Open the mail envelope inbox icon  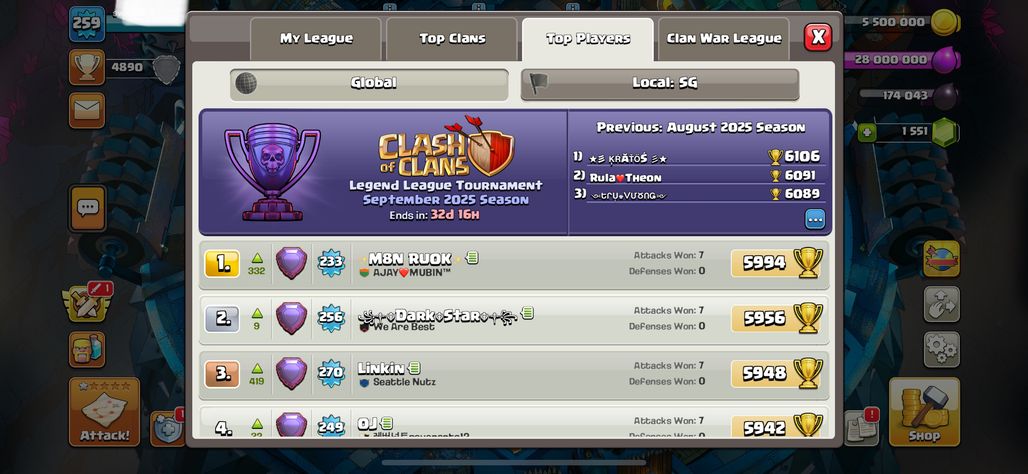87,110
